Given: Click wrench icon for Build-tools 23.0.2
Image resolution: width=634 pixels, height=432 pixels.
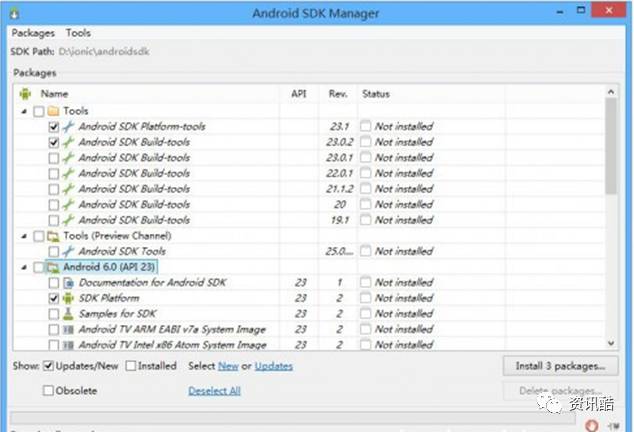Looking at the screenshot, I should coord(68,142).
